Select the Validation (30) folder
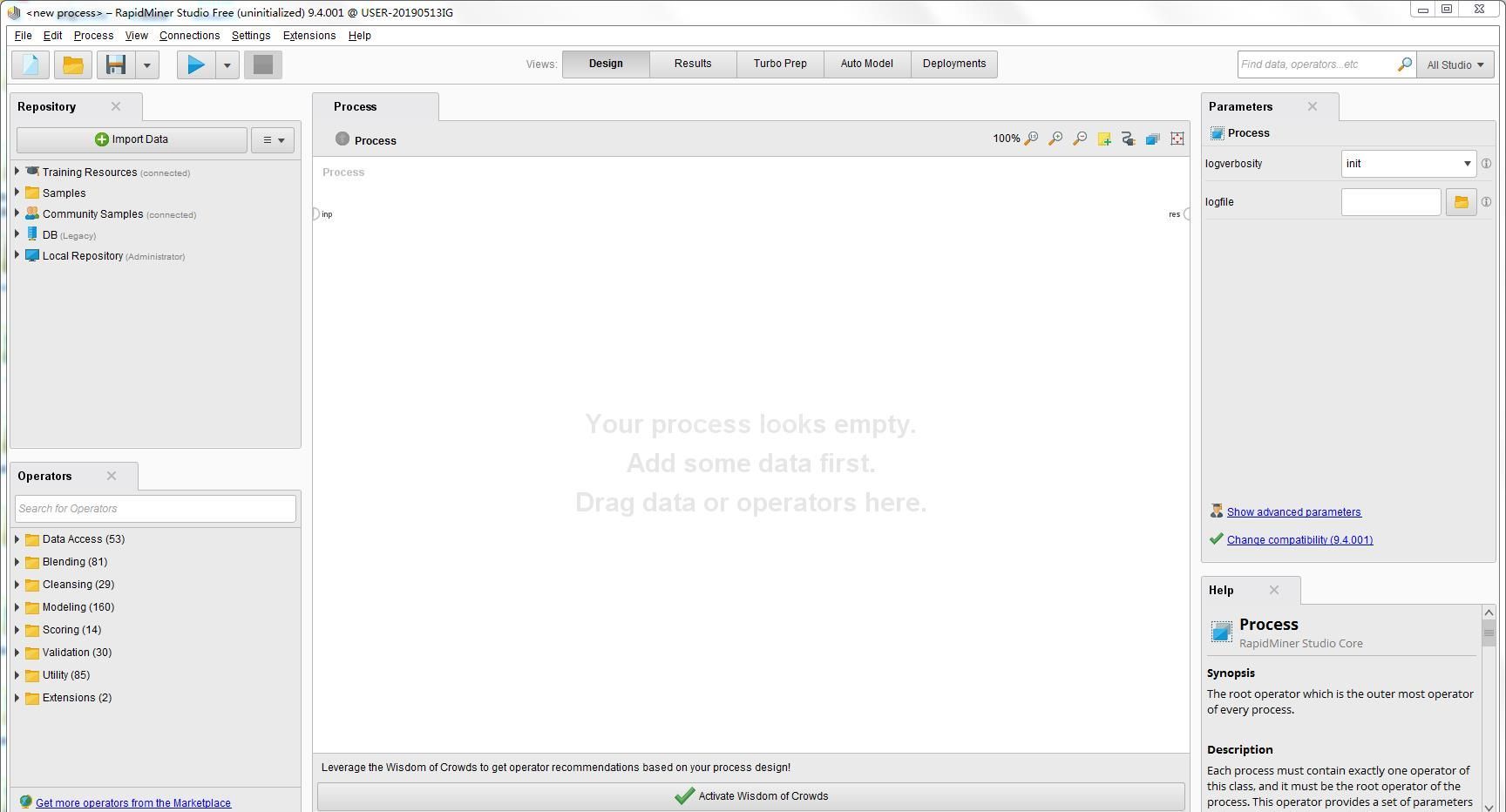 tap(77, 653)
